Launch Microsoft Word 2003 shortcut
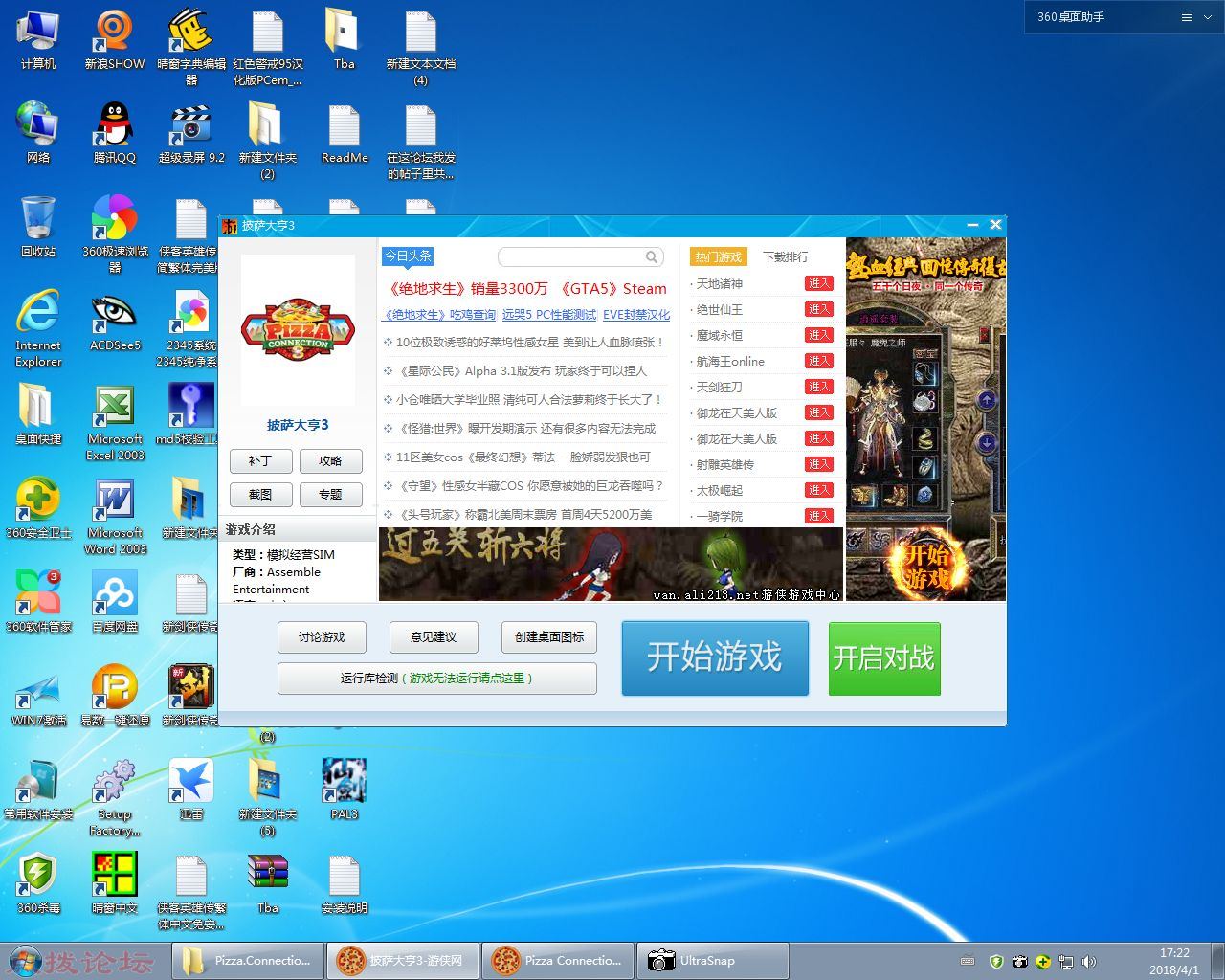 click(x=114, y=516)
